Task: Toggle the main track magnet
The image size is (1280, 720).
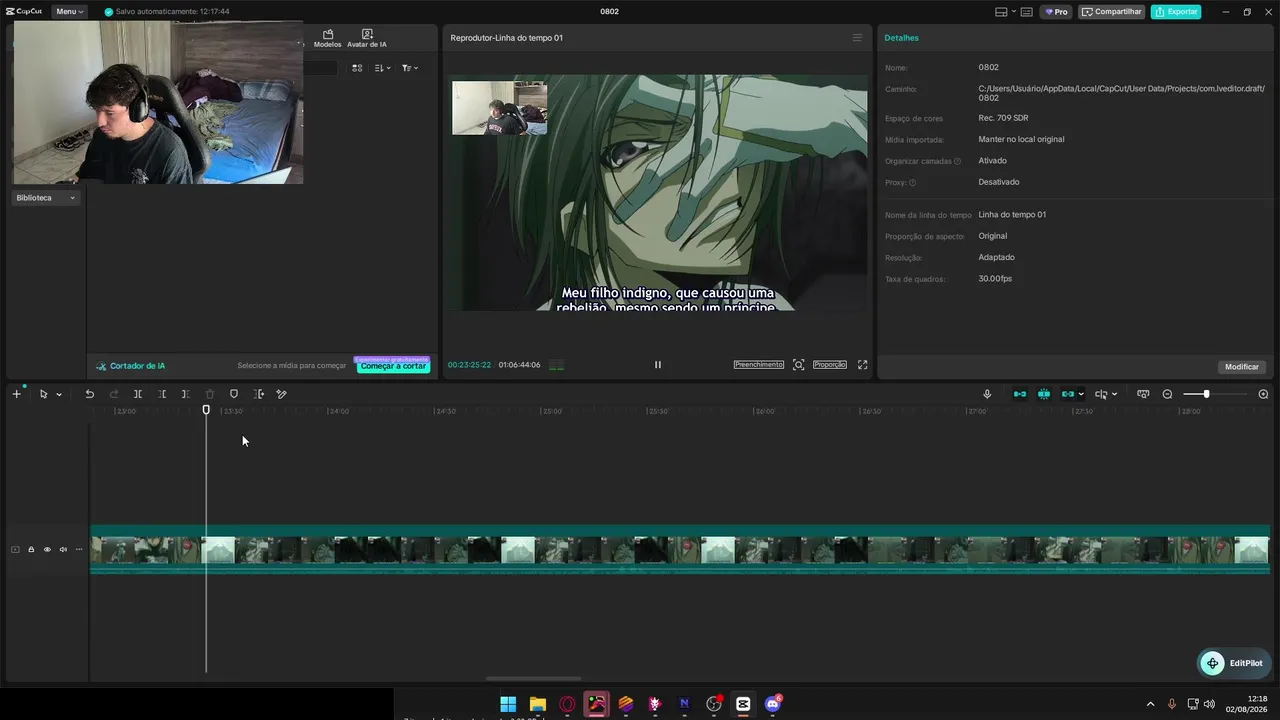Action: point(1020,394)
